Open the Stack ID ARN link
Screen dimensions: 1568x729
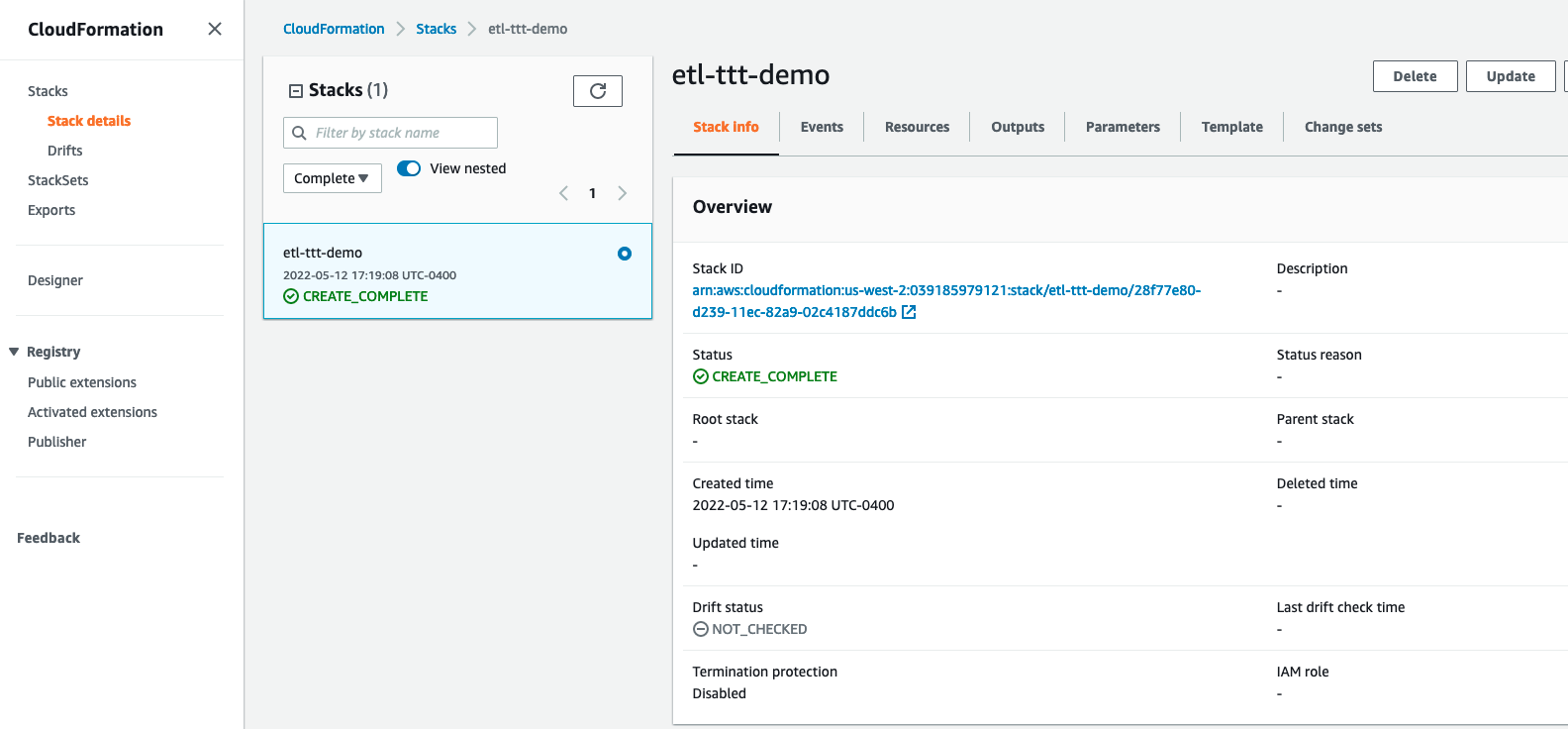pos(946,301)
